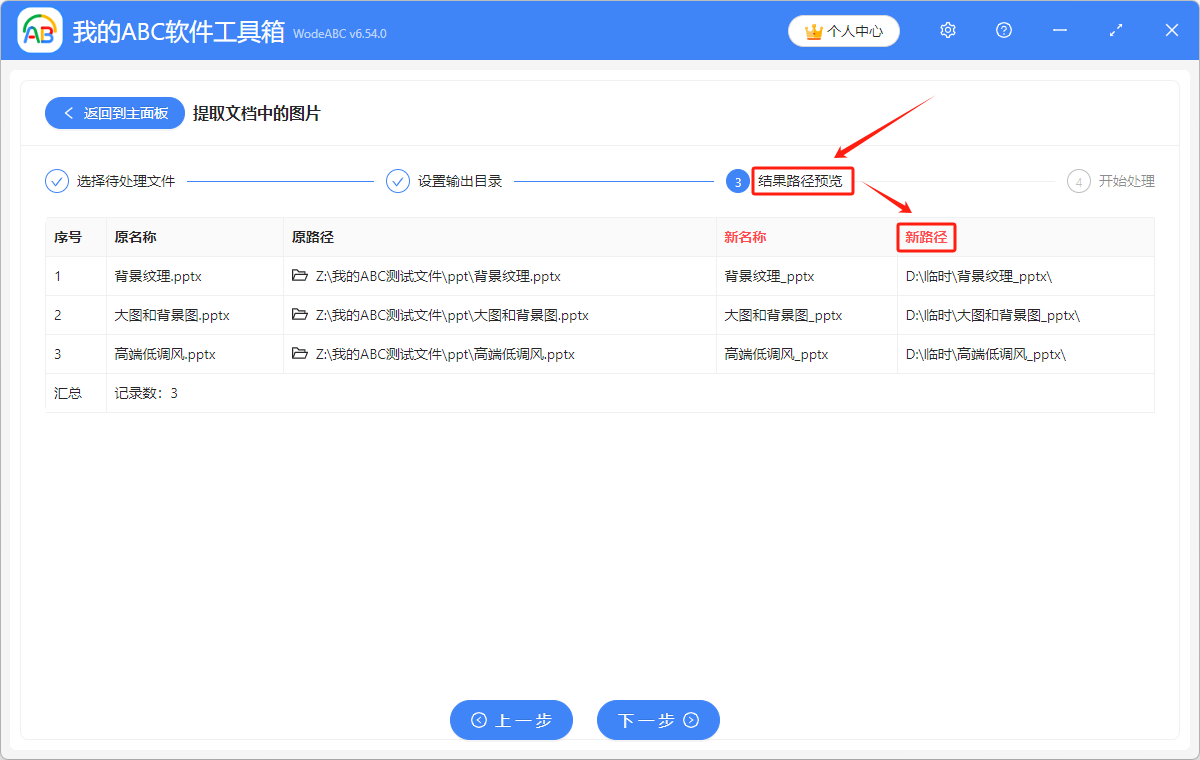Select step 结果路径预览 in the progress bar
Image resolution: width=1200 pixels, height=760 pixels.
point(803,181)
